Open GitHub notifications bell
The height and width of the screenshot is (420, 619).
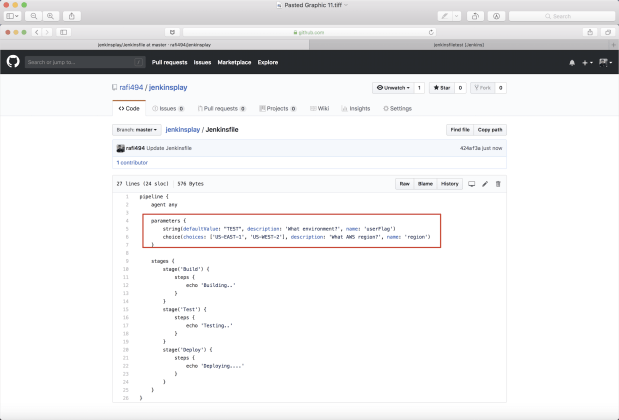[572, 62]
